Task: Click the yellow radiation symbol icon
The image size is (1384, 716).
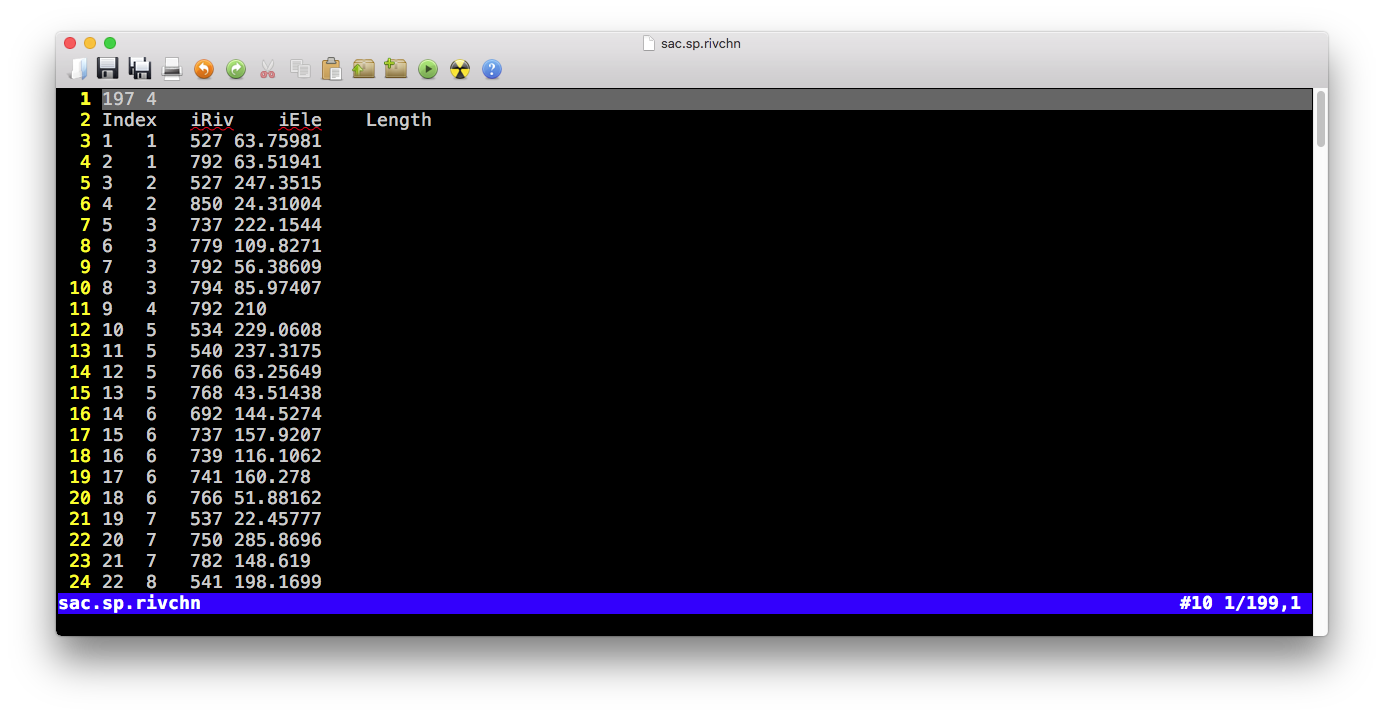Action: tap(460, 69)
